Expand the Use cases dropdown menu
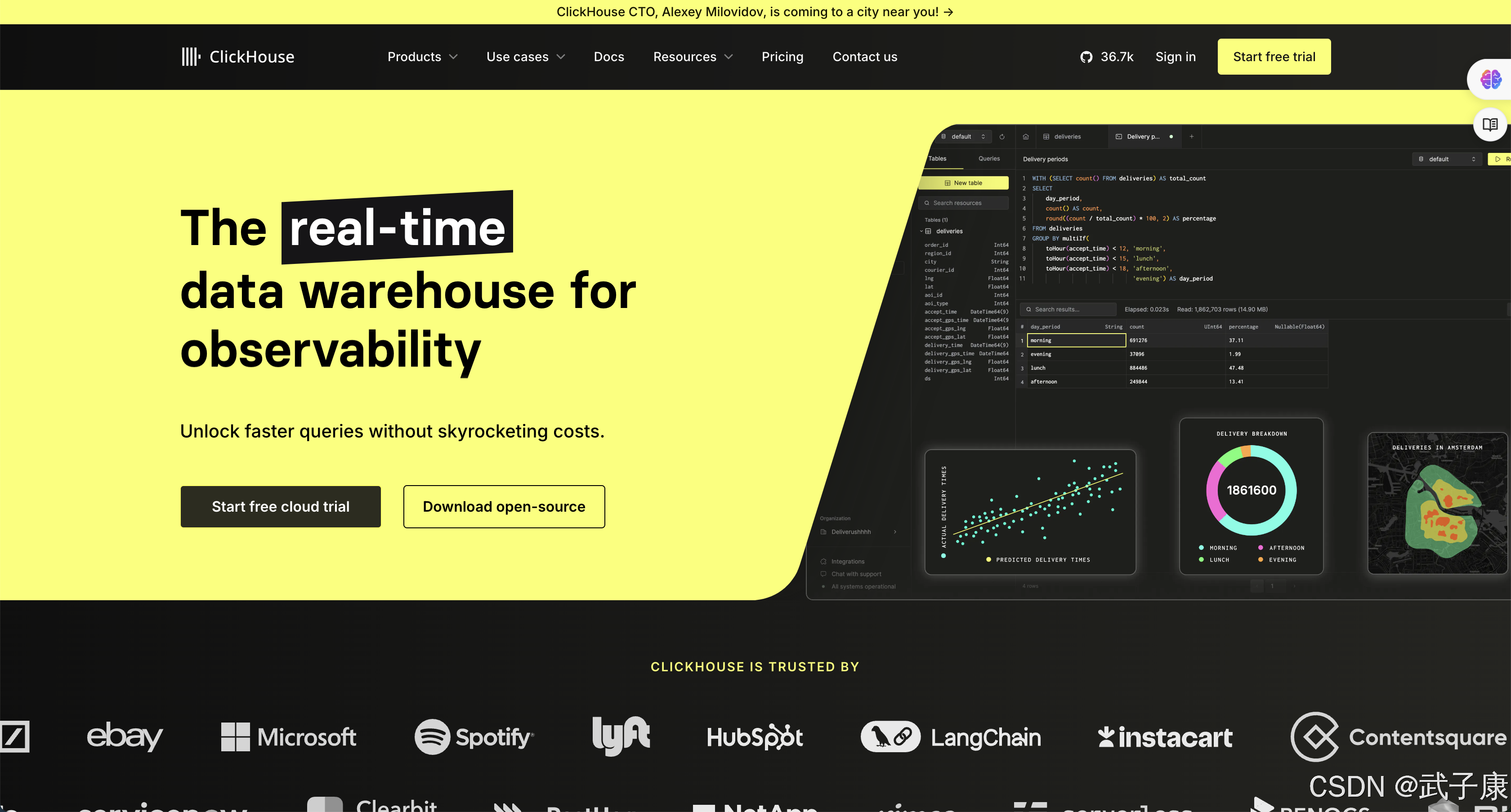Viewport: 1511px width, 812px height. 524,56
